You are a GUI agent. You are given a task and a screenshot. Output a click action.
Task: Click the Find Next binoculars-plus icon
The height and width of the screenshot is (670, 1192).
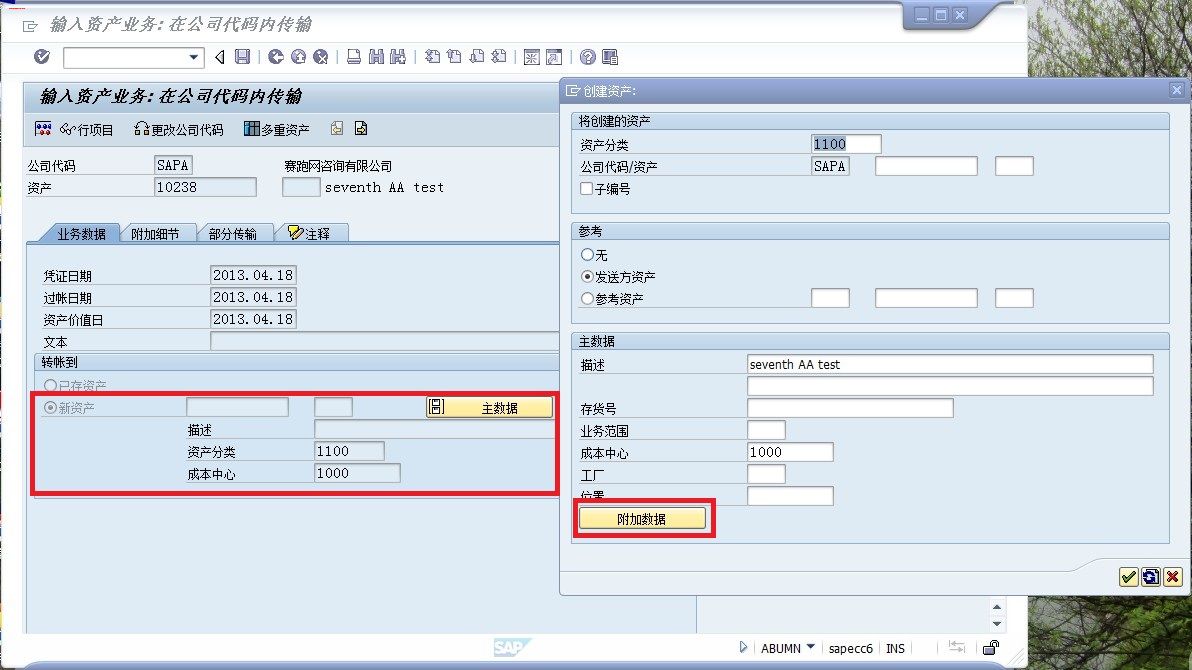tap(398, 56)
